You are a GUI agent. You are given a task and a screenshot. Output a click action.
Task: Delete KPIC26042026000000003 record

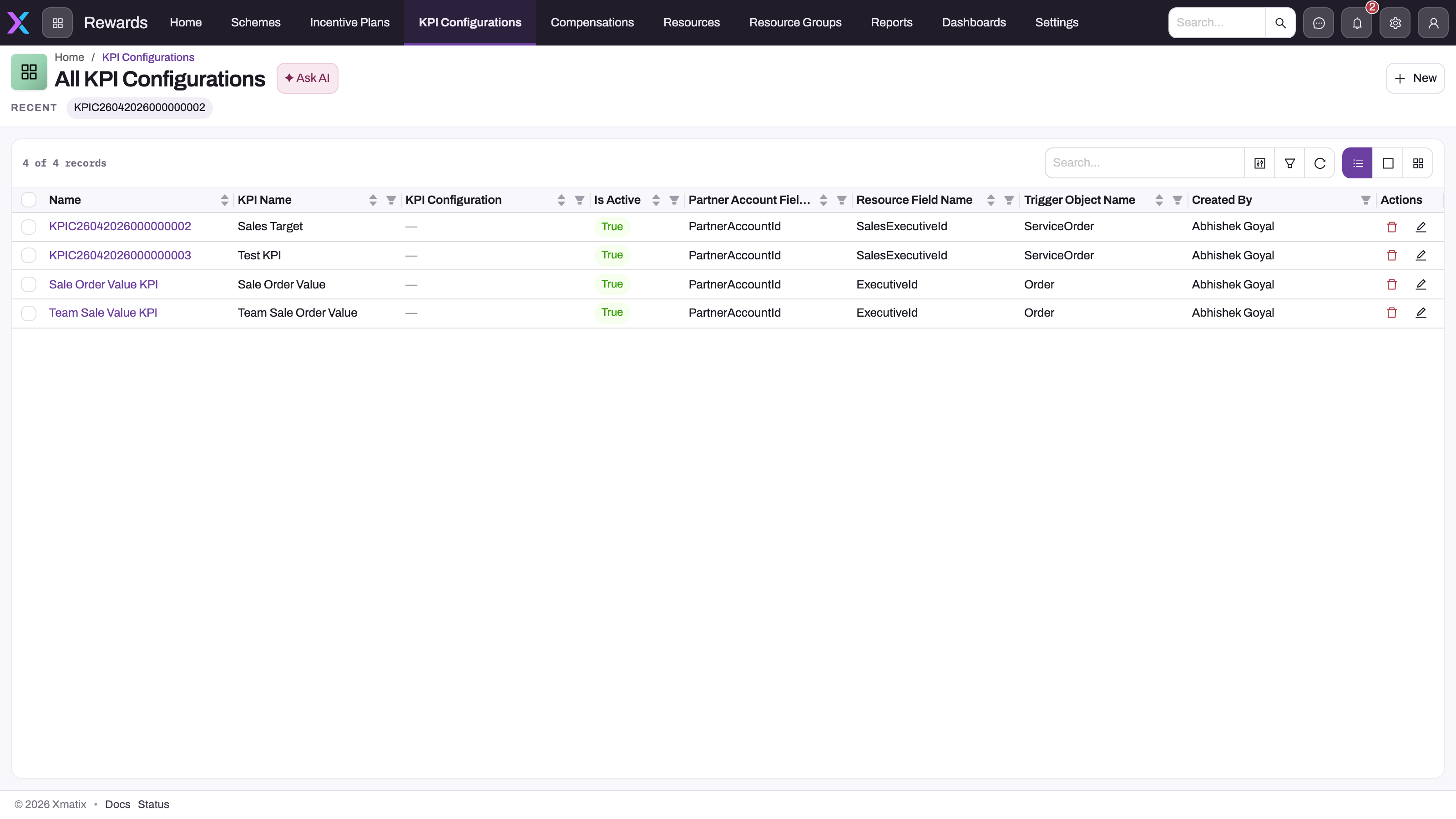click(x=1391, y=255)
